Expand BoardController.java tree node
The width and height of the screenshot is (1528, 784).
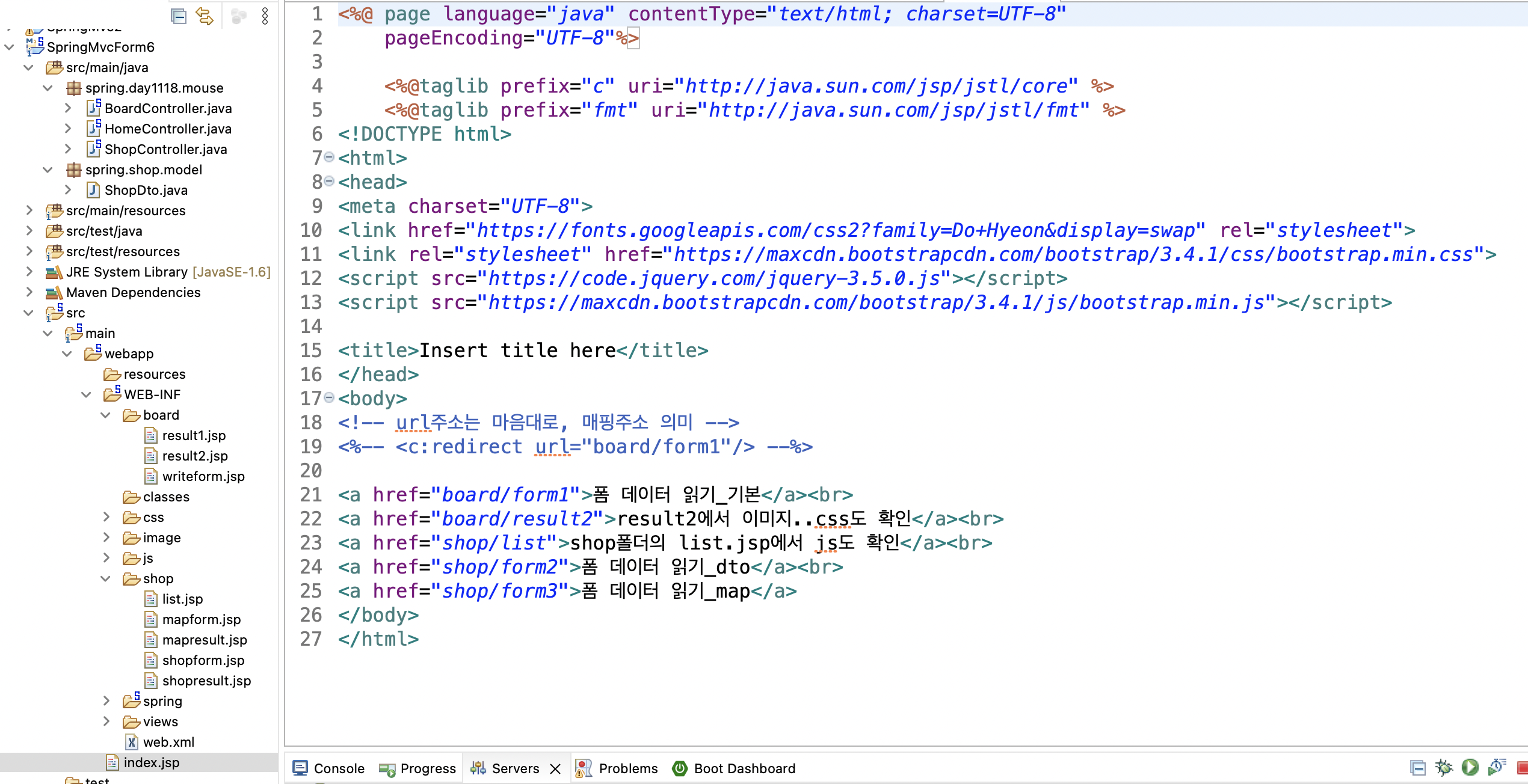pyautogui.click(x=68, y=108)
